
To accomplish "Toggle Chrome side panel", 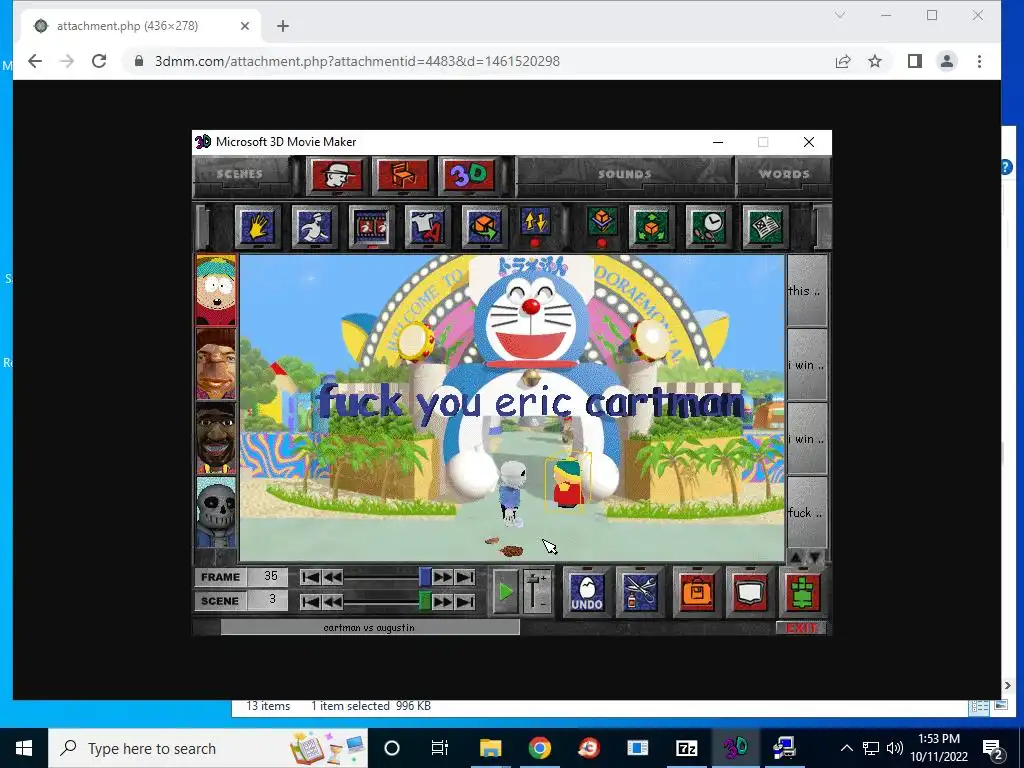I will click(x=914, y=61).
